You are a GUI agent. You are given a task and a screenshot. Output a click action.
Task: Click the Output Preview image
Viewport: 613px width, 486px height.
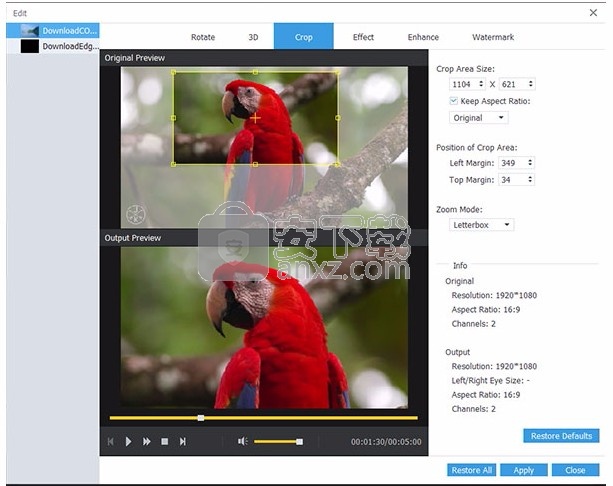[264, 328]
